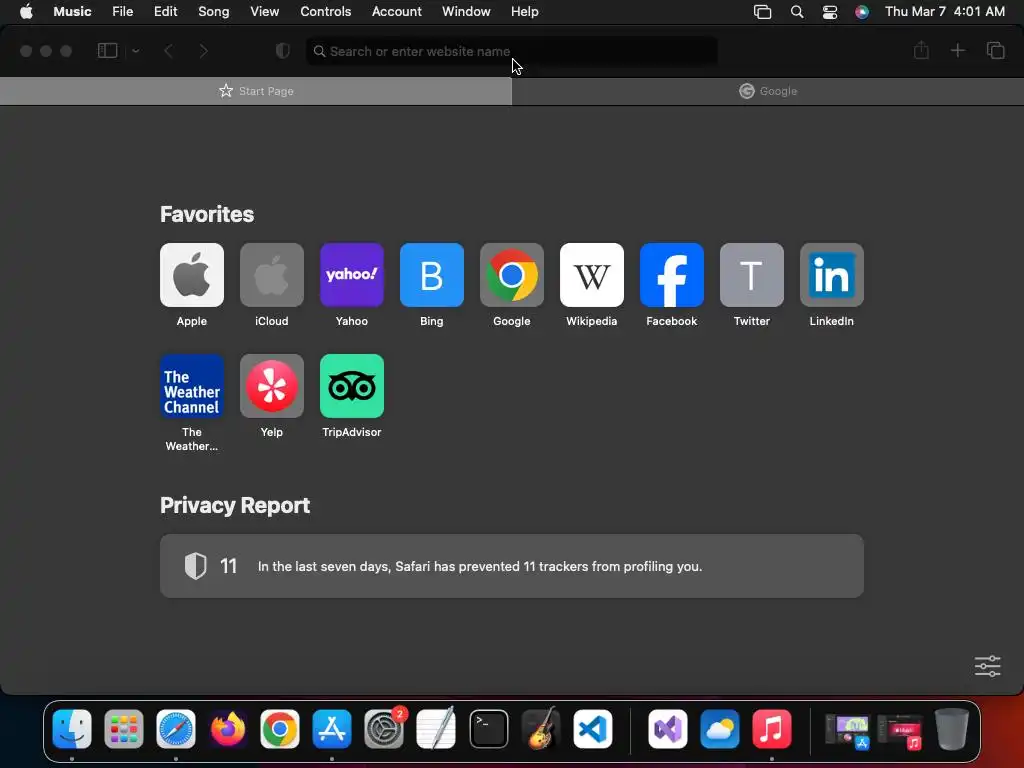
Task: Open Start Page customization settings sliders icon
Action: tap(987, 666)
